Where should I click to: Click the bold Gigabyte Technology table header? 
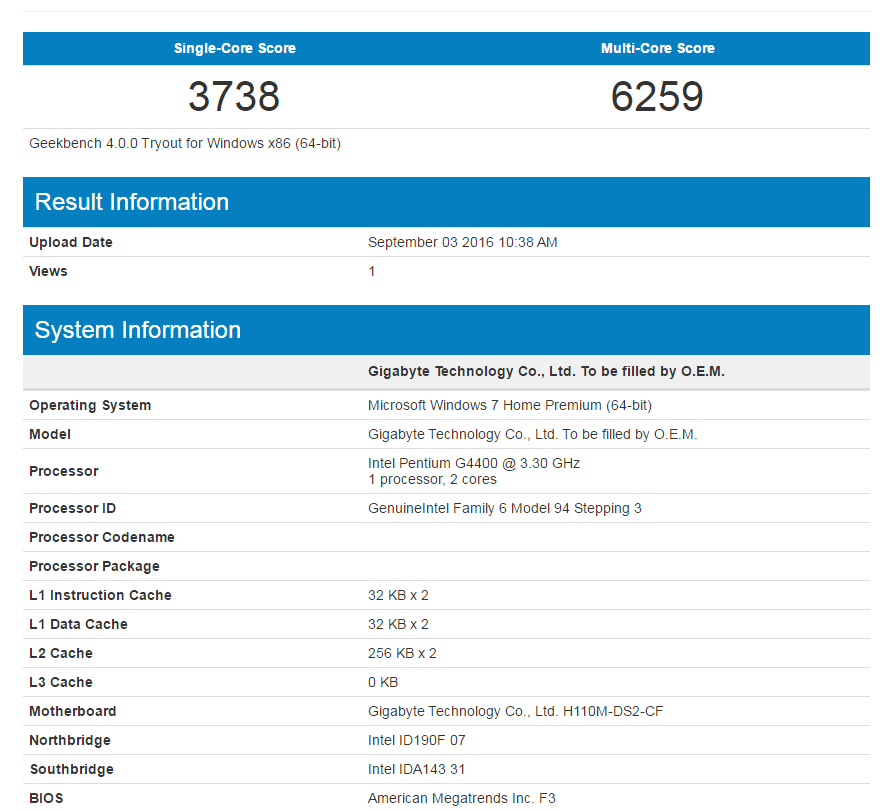[546, 371]
